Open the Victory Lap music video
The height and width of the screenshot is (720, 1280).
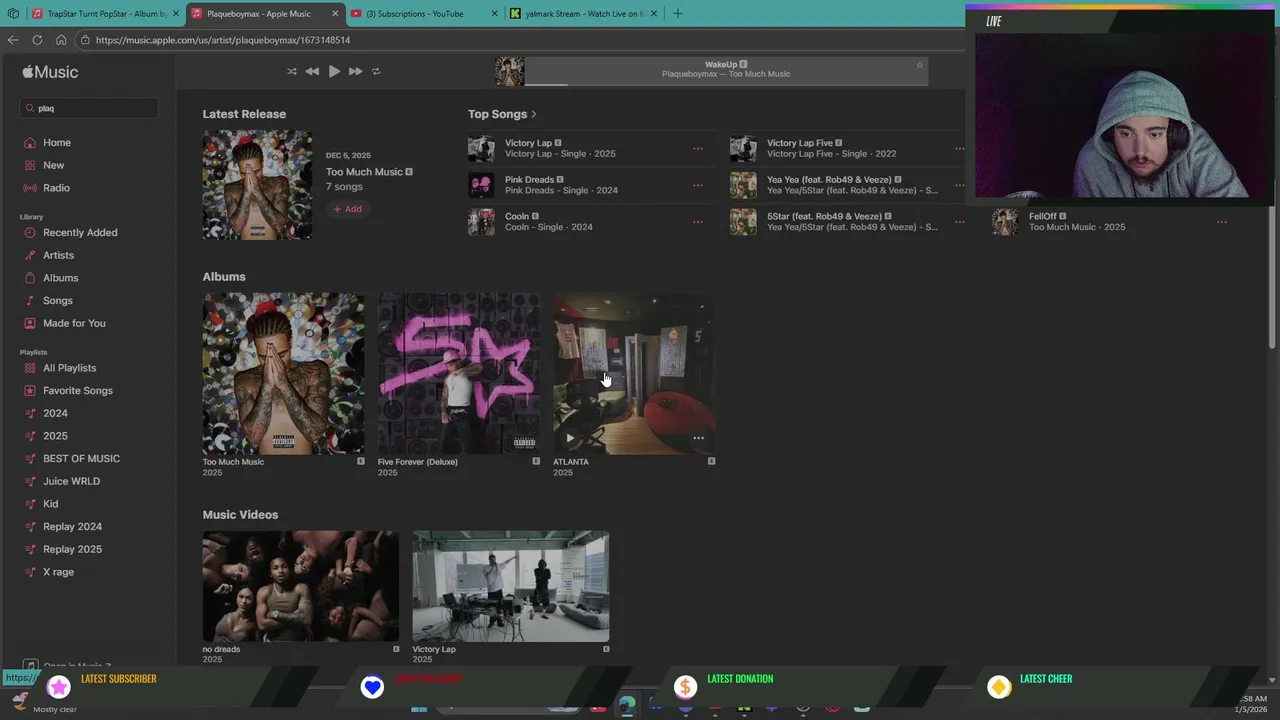pos(510,587)
